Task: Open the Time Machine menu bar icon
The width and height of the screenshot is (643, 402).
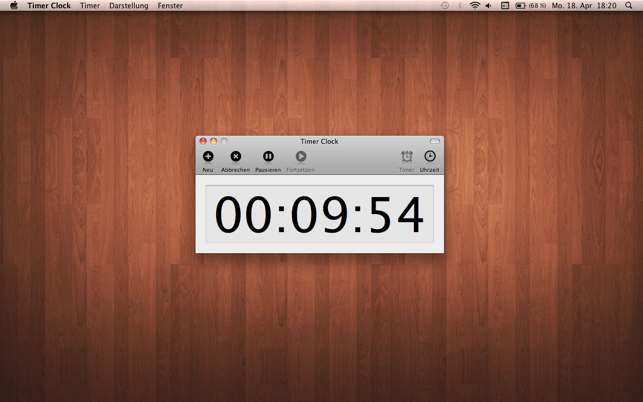Action: (445, 5)
